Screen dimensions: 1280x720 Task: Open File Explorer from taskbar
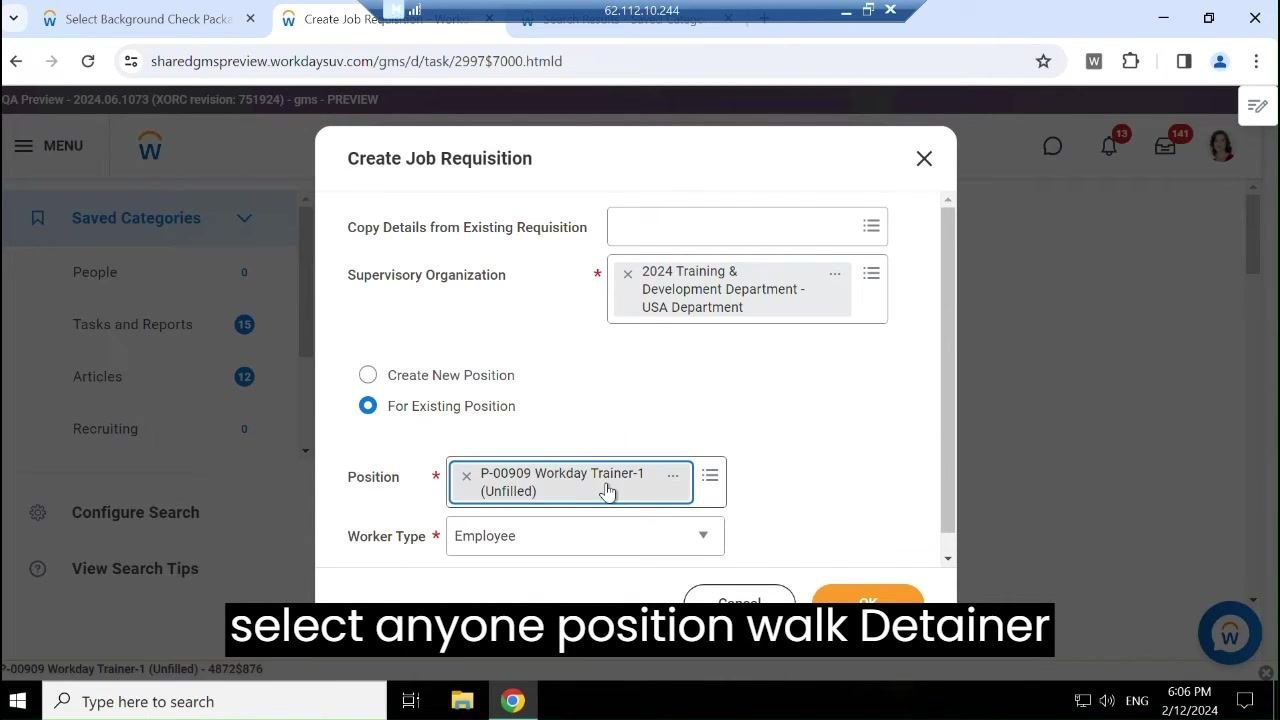(462, 701)
